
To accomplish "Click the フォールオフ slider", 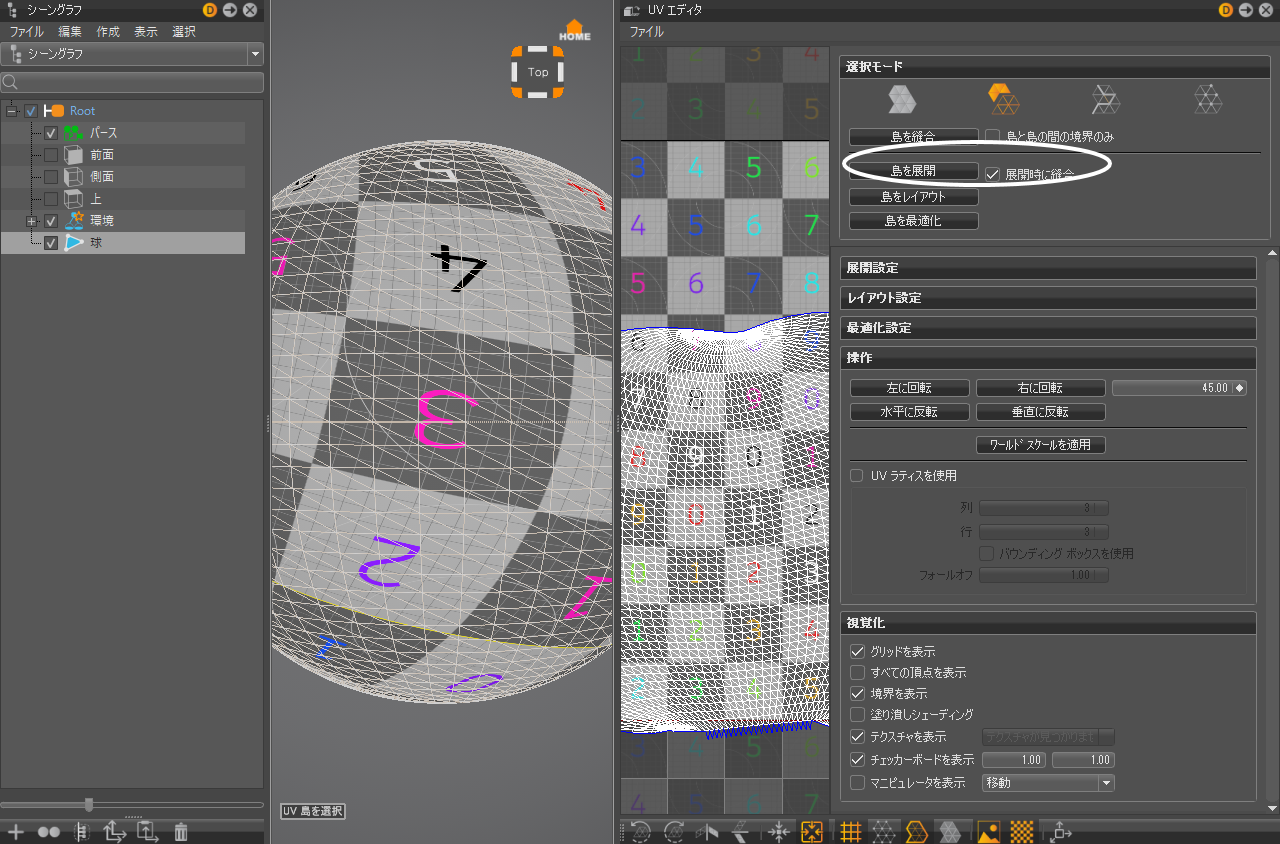I will point(1044,575).
